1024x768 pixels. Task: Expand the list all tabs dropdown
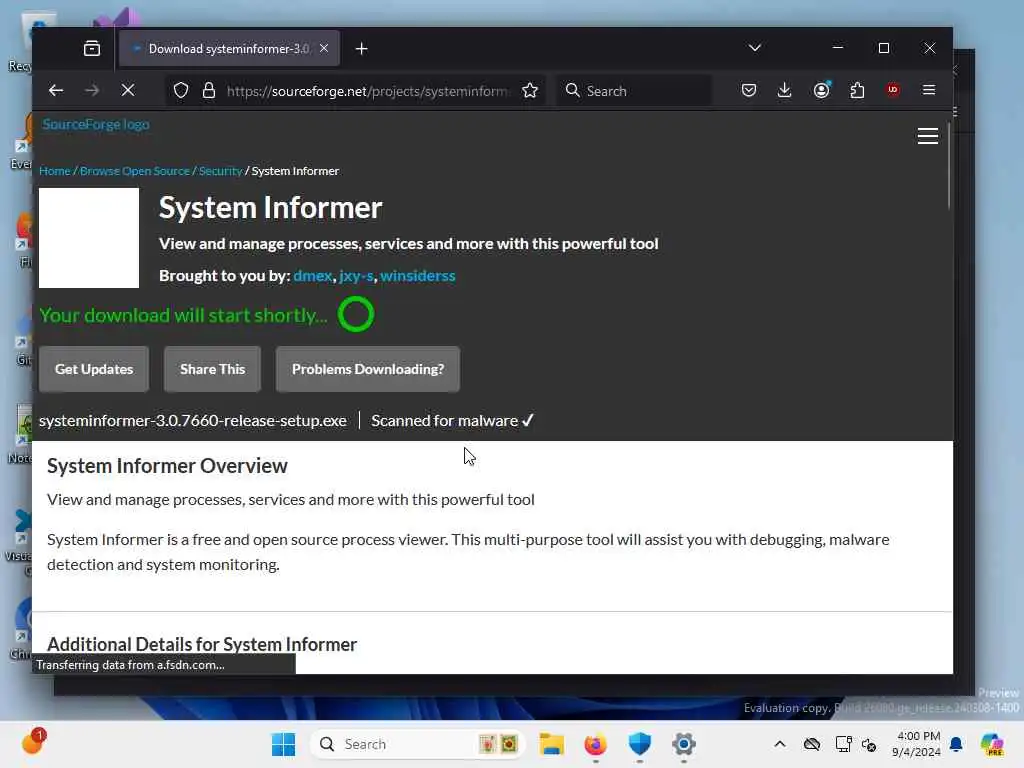(x=755, y=48)
